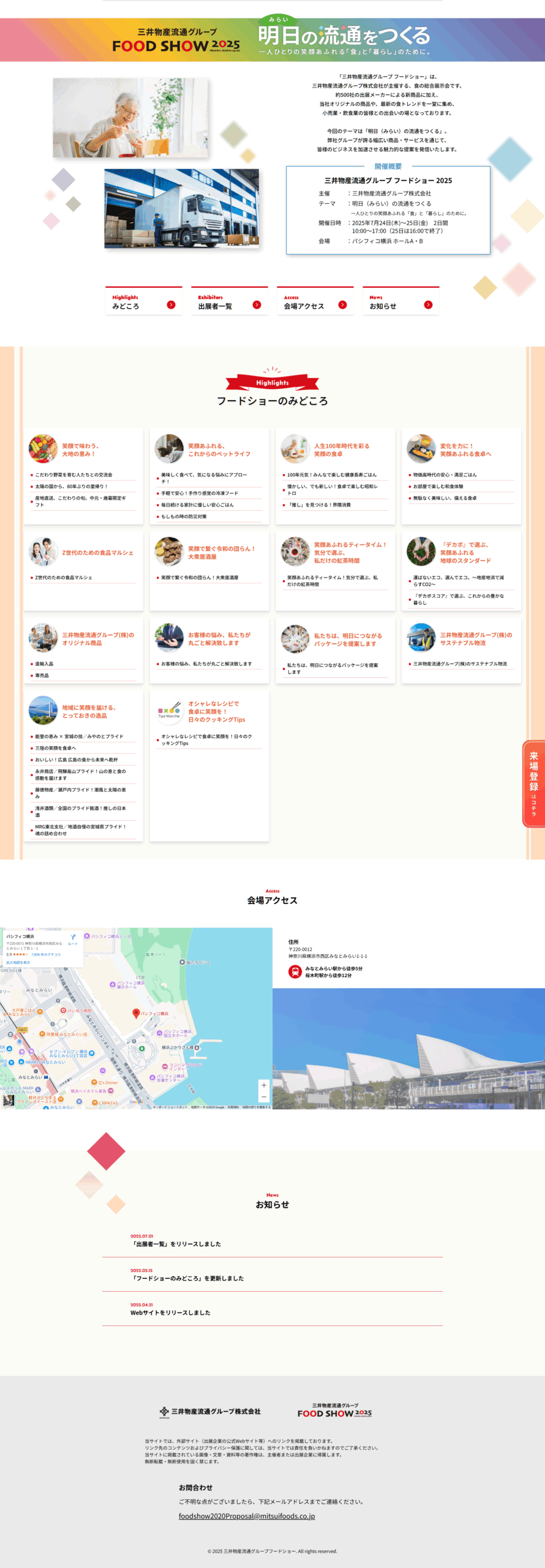The height and width of the screenshot is (1568, 545).
Task: Click 拡大地図を表示 on the map card
Action: point(18,962)
